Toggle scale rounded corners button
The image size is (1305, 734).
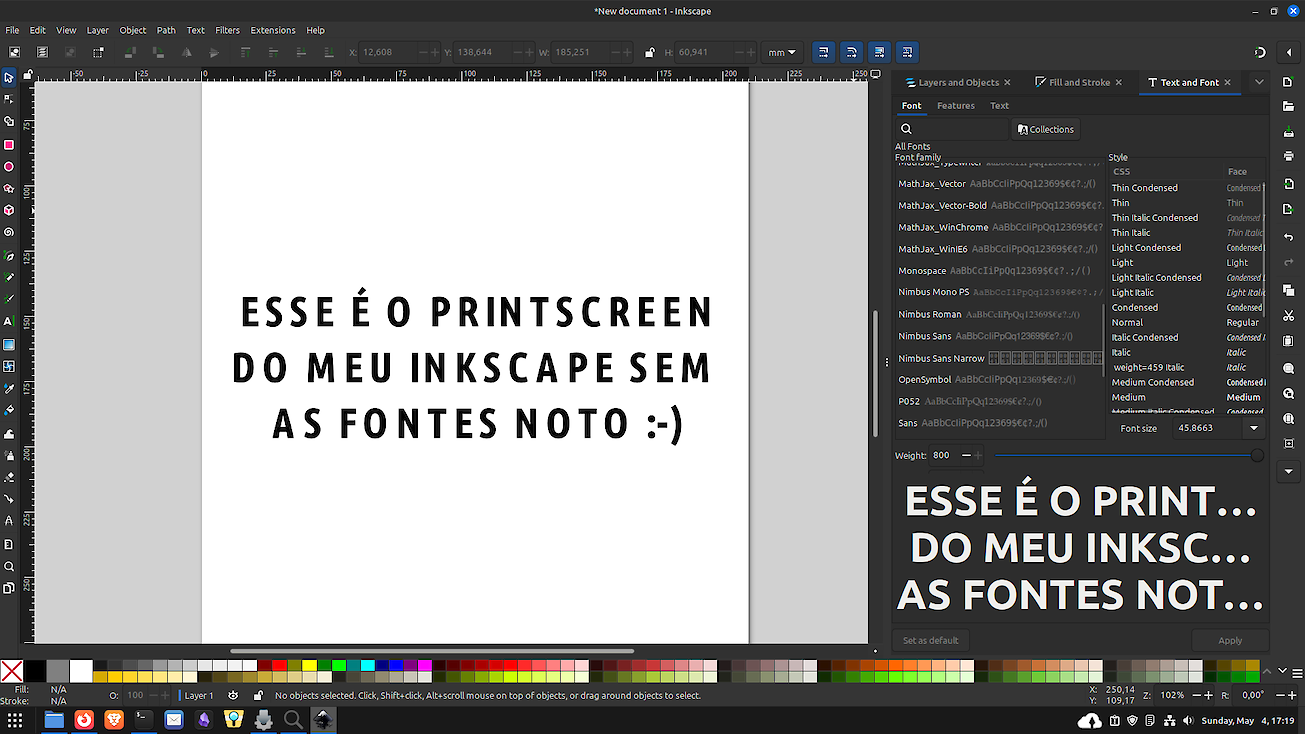(x=851, y=52)
